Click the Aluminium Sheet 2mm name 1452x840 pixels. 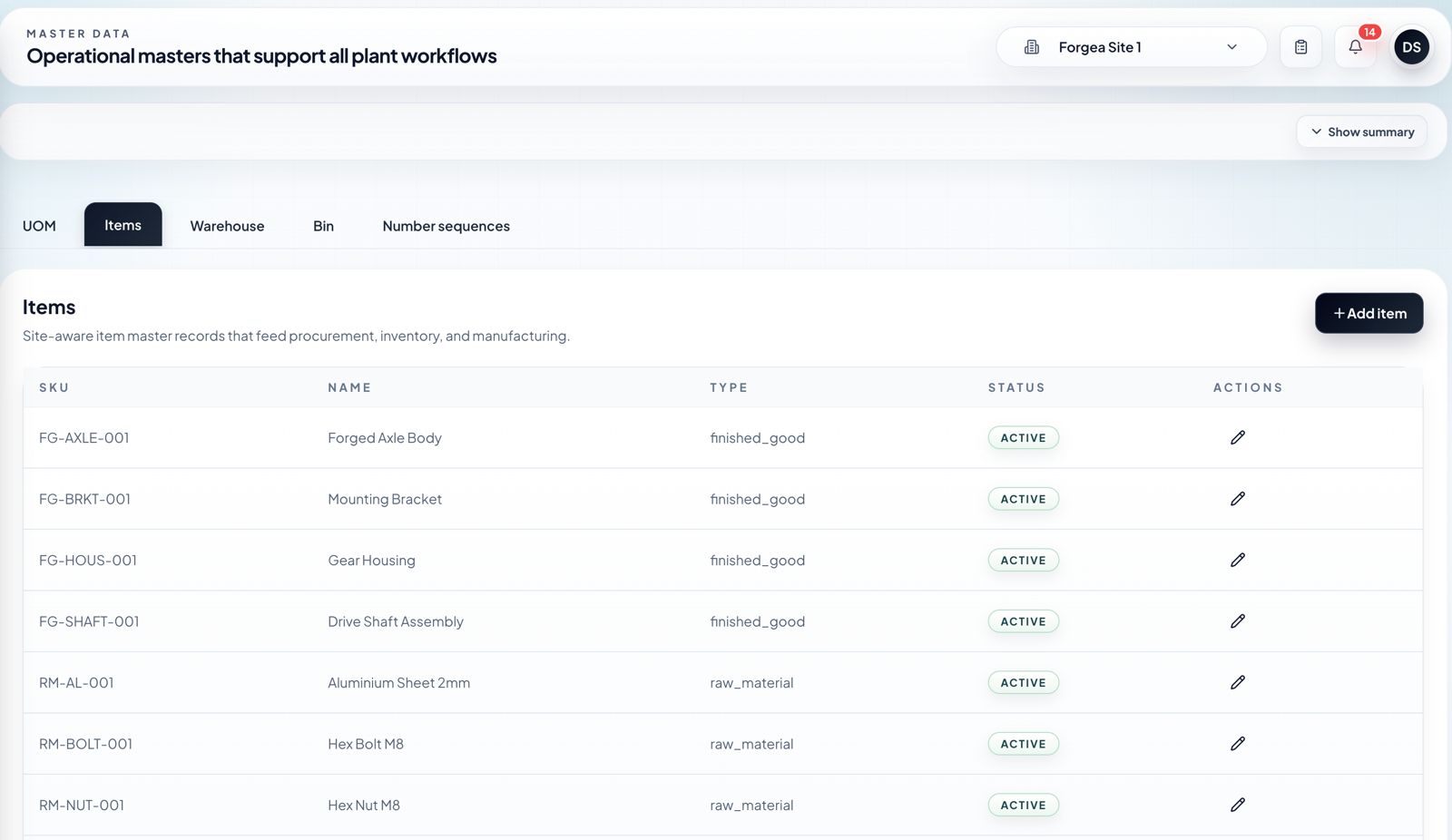tap(399, 682)
